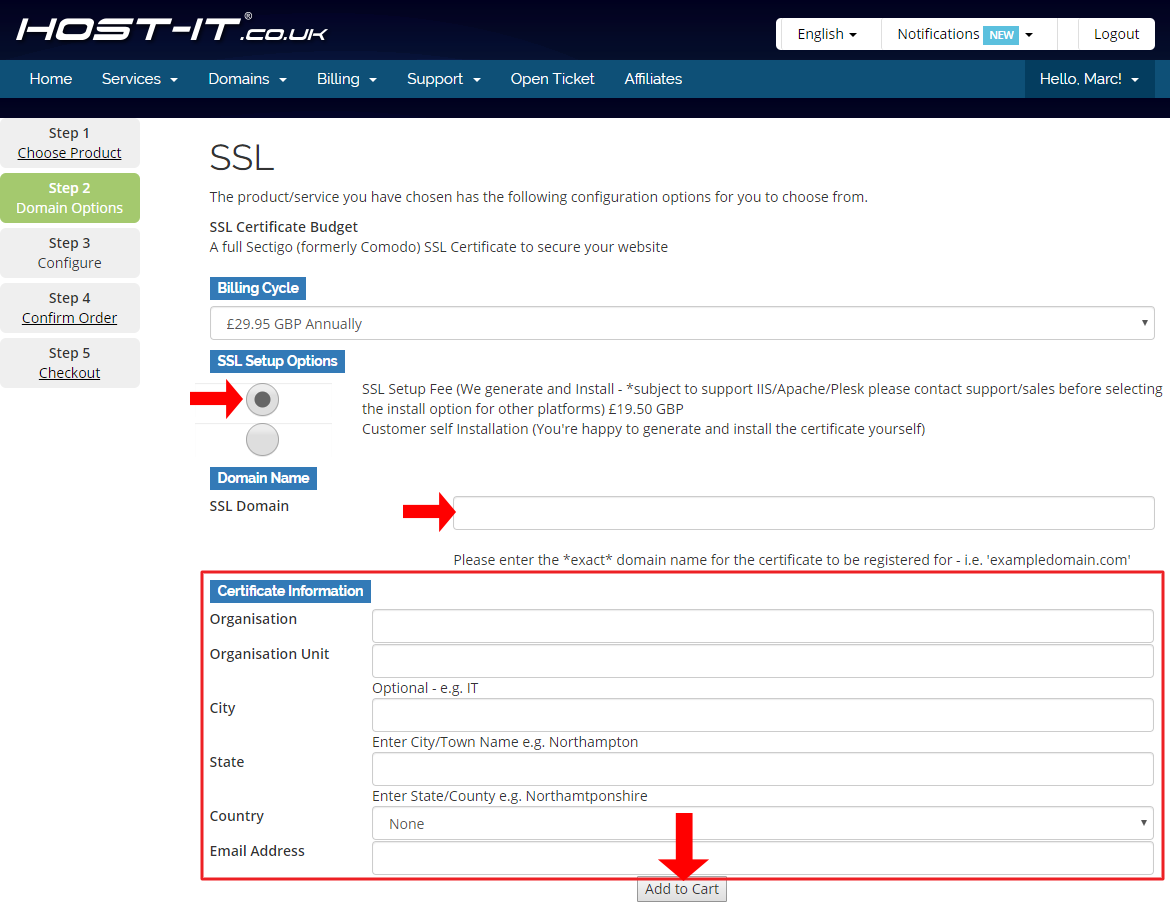Expand the Billing menu

click(347, 79)
